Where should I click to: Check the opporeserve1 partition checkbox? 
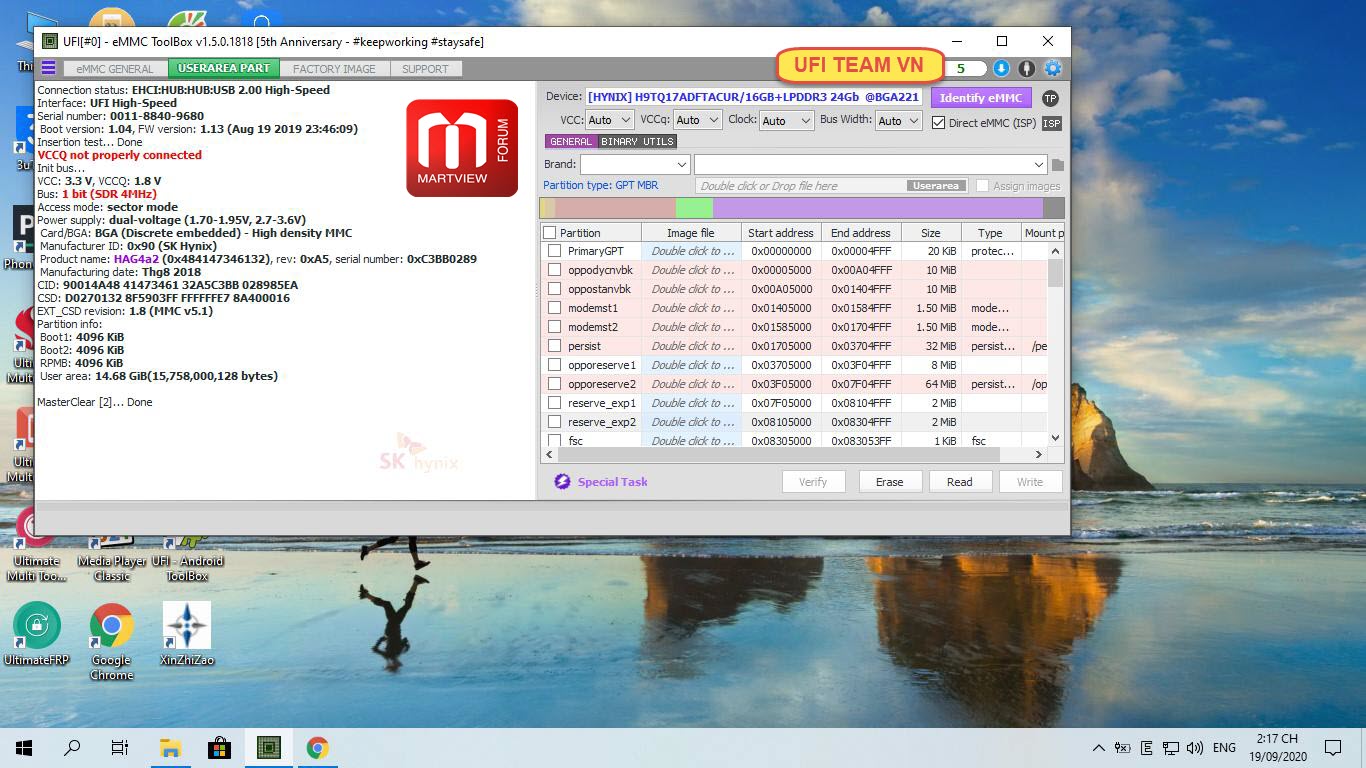pyautogui.click(x=554, y=365)
